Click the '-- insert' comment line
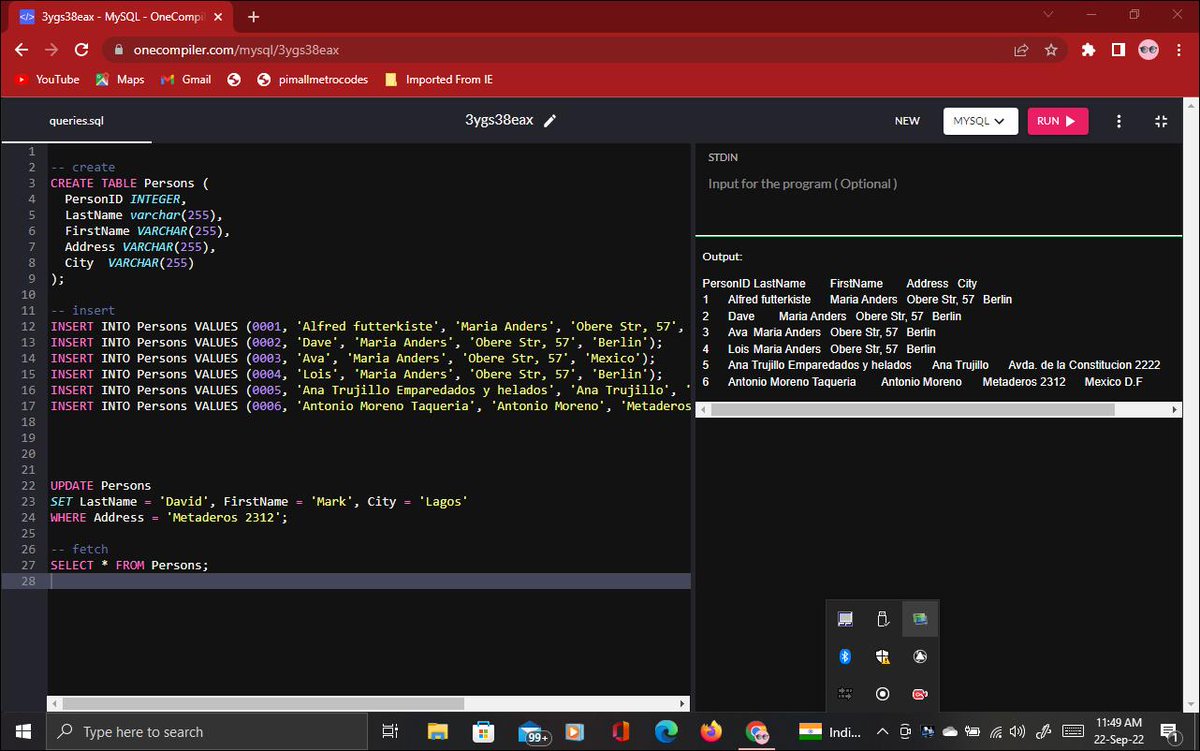This screenshot has width=1200, height=751. [82, 311]
